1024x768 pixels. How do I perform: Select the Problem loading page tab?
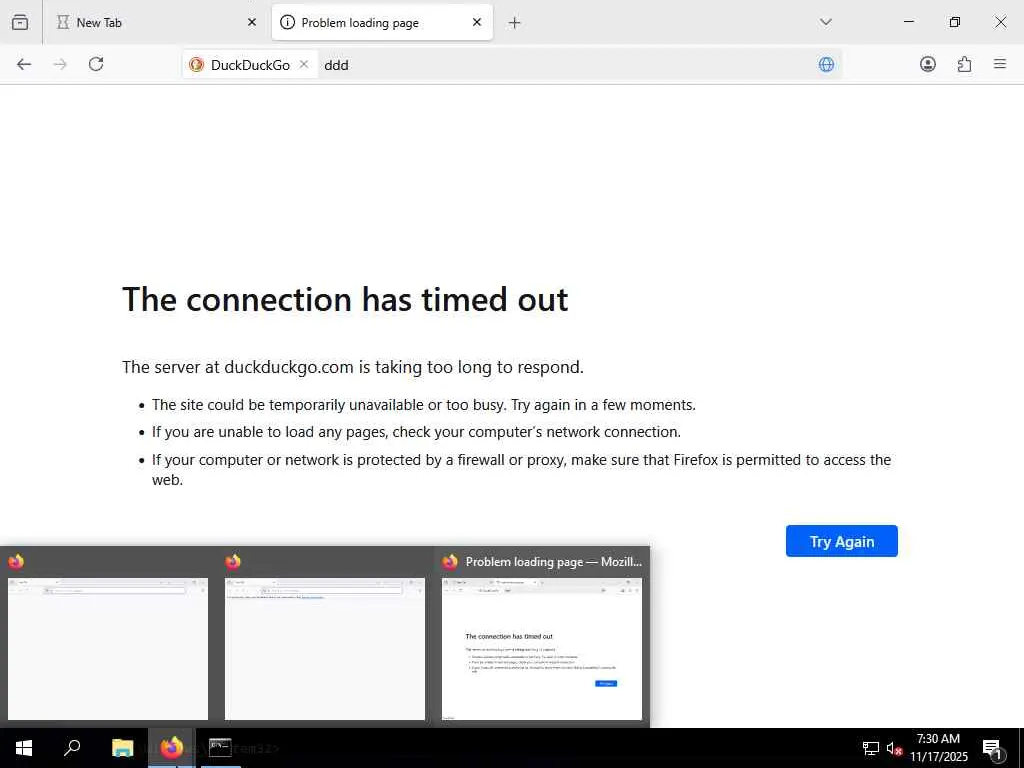click(382, 22)
